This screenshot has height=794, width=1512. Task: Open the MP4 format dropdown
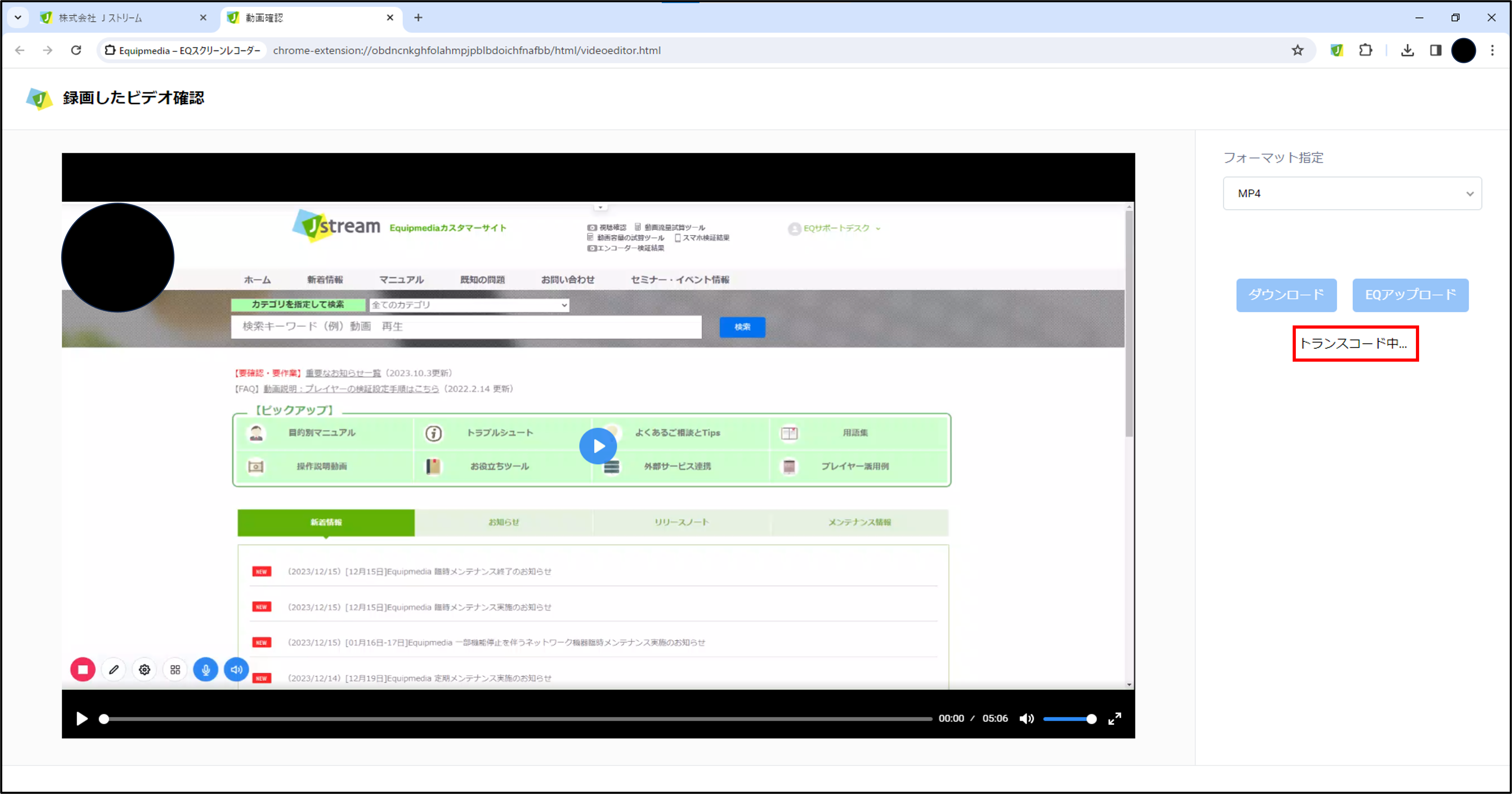point(1352,194)
